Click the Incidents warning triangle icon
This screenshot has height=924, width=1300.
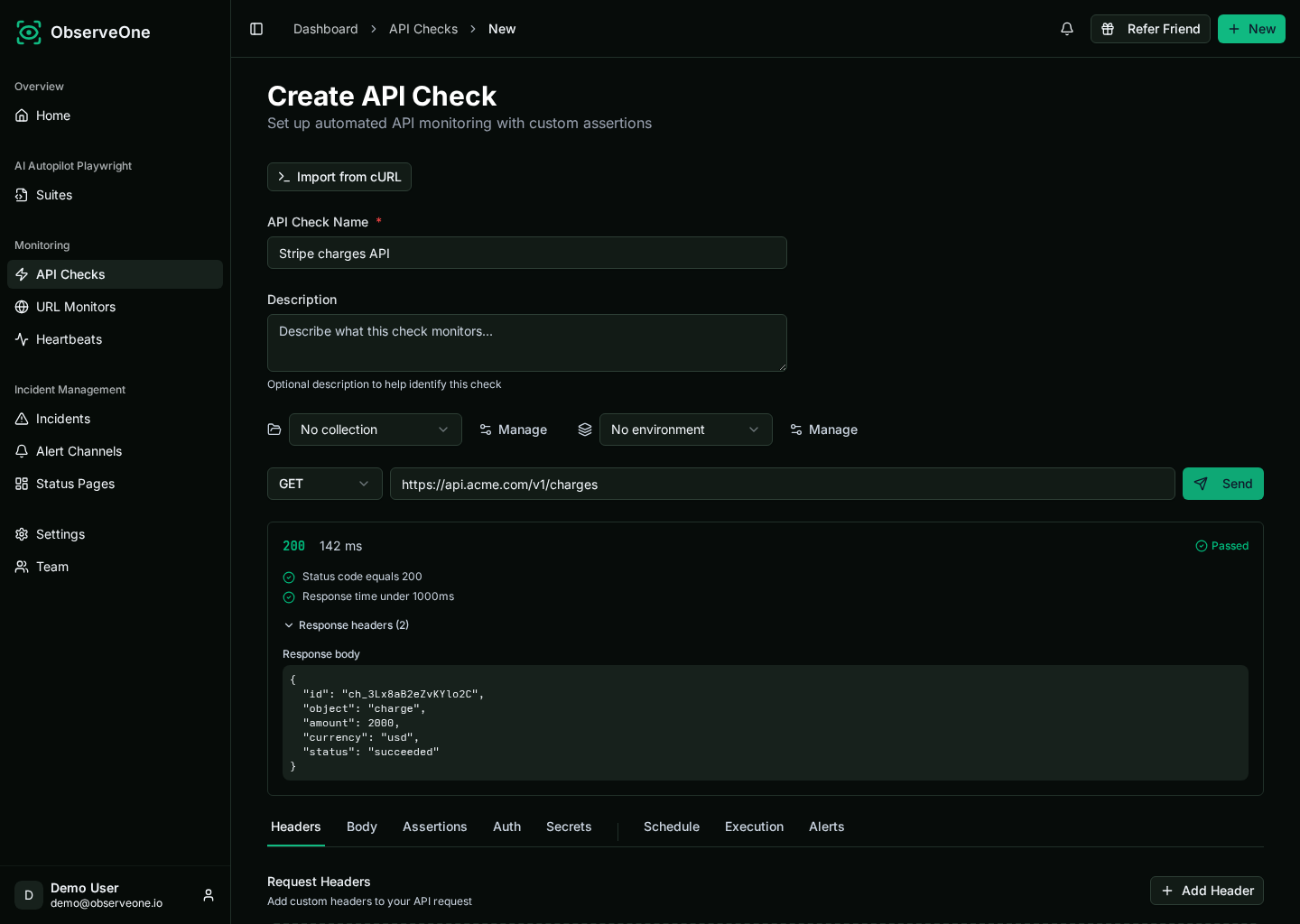[22, 419]
